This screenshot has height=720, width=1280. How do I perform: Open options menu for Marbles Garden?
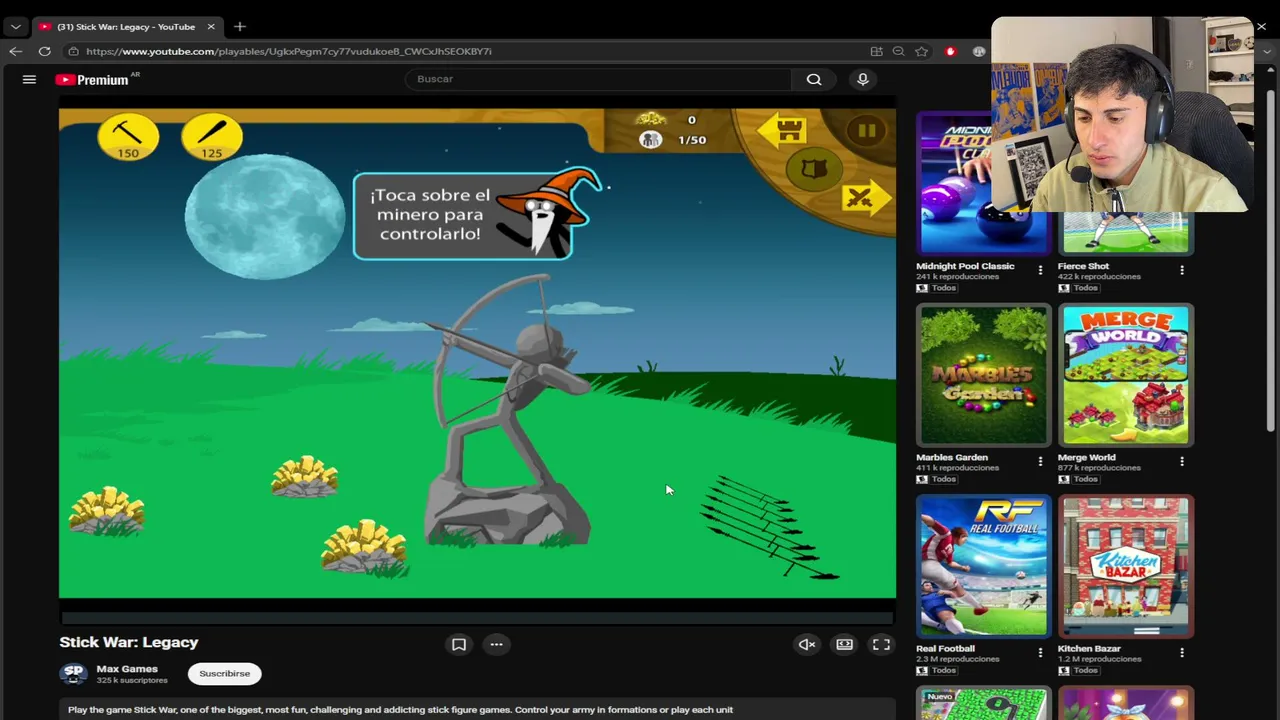coord(1040,461)
